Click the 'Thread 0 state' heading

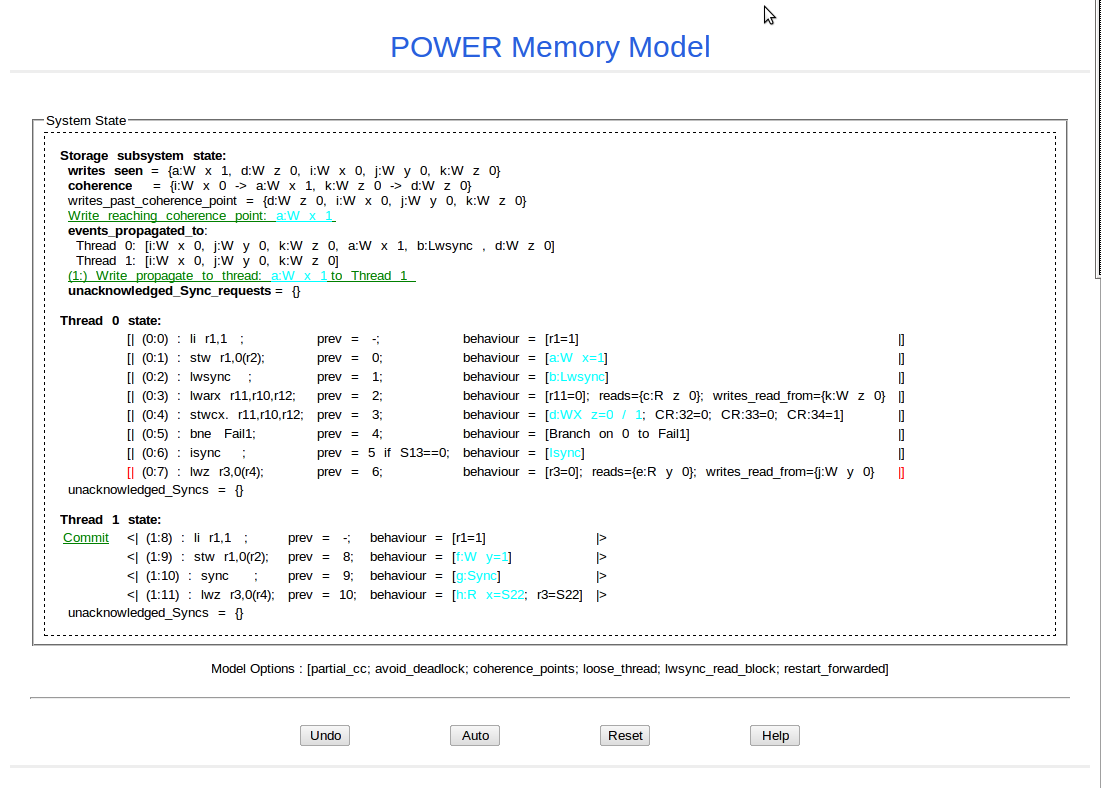[x=110, y=321]
